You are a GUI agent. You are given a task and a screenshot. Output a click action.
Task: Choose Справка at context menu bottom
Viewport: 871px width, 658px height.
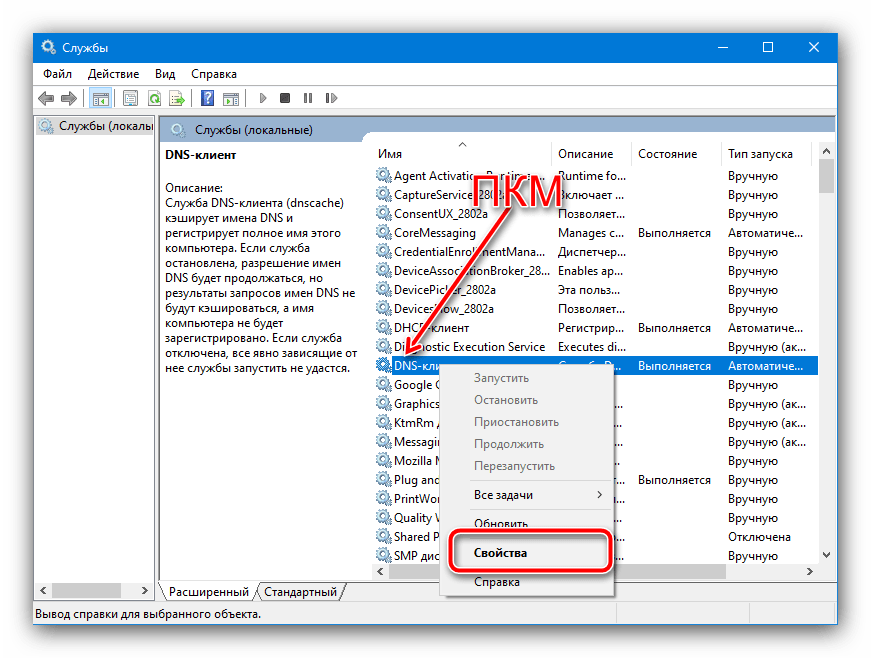pos(528,582)
